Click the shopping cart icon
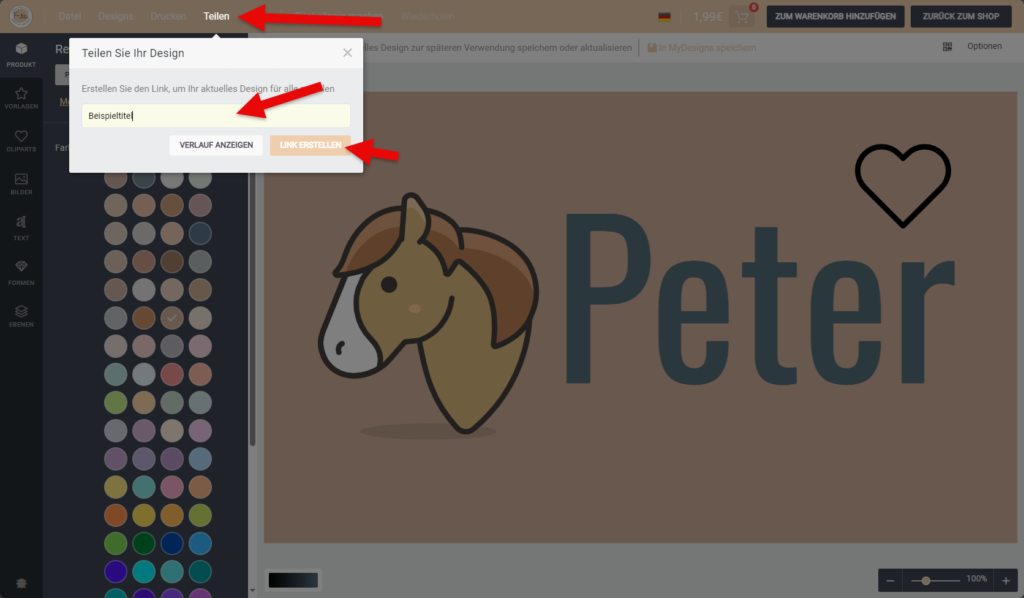 [x=741, y=17]
